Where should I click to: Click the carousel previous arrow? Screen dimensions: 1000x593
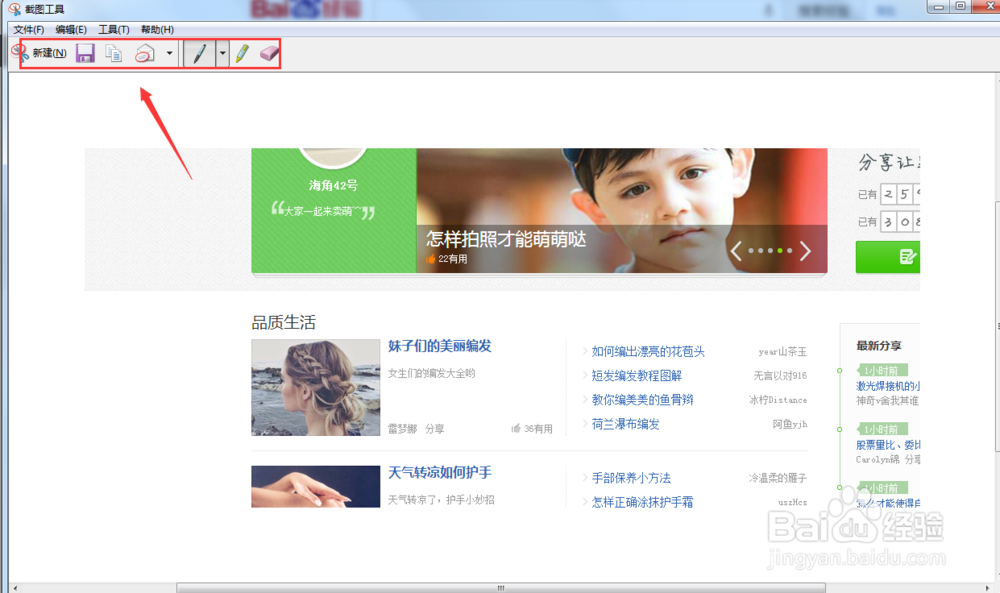click(x=737, y=252)
